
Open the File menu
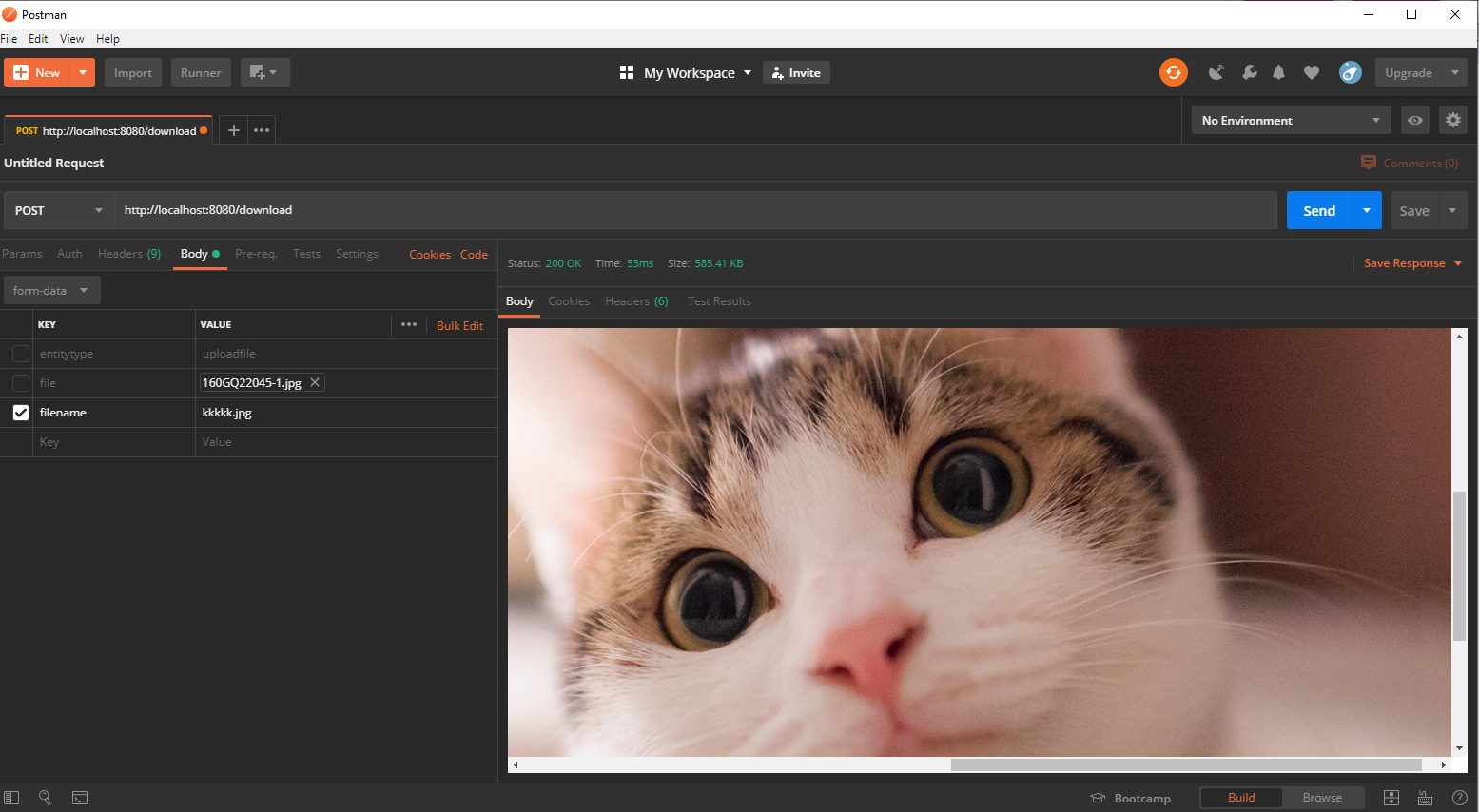point(9,39)
